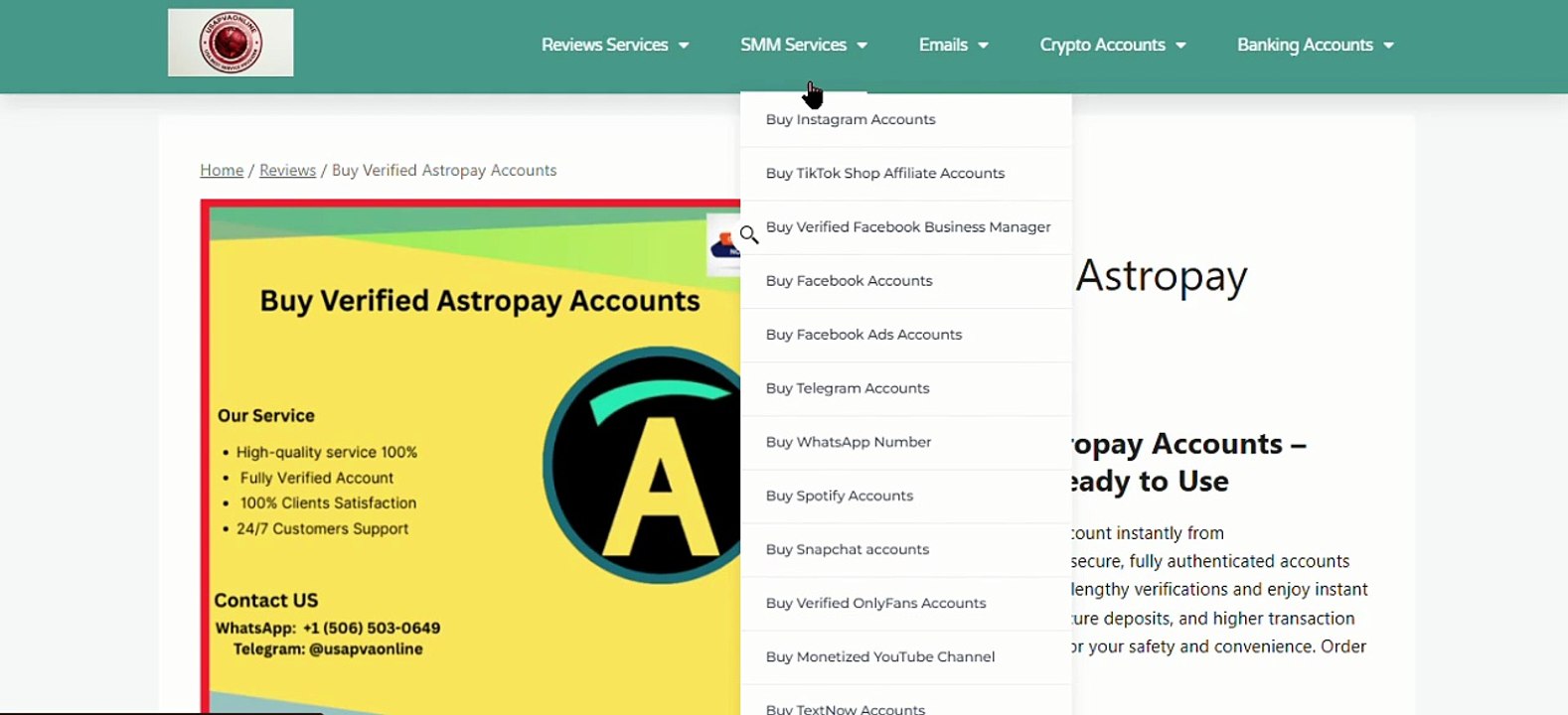This screenshot has height=715, width=1568.
Task: Click the Buy Verified Astropay Accounts breadcrumb text
Action: [444, 171]
